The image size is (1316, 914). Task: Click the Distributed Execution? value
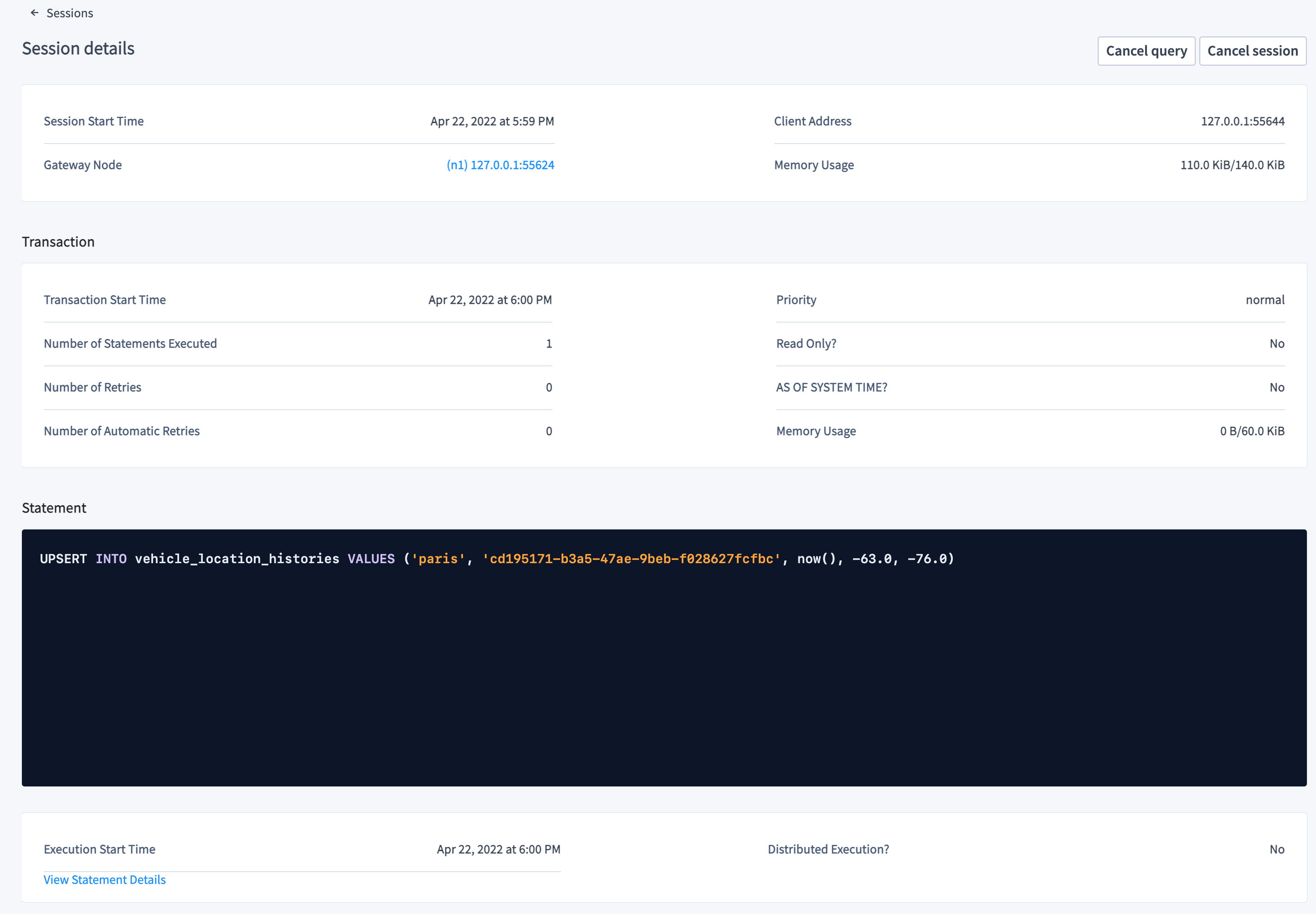pyautogui.click(x=1278, y=849)
